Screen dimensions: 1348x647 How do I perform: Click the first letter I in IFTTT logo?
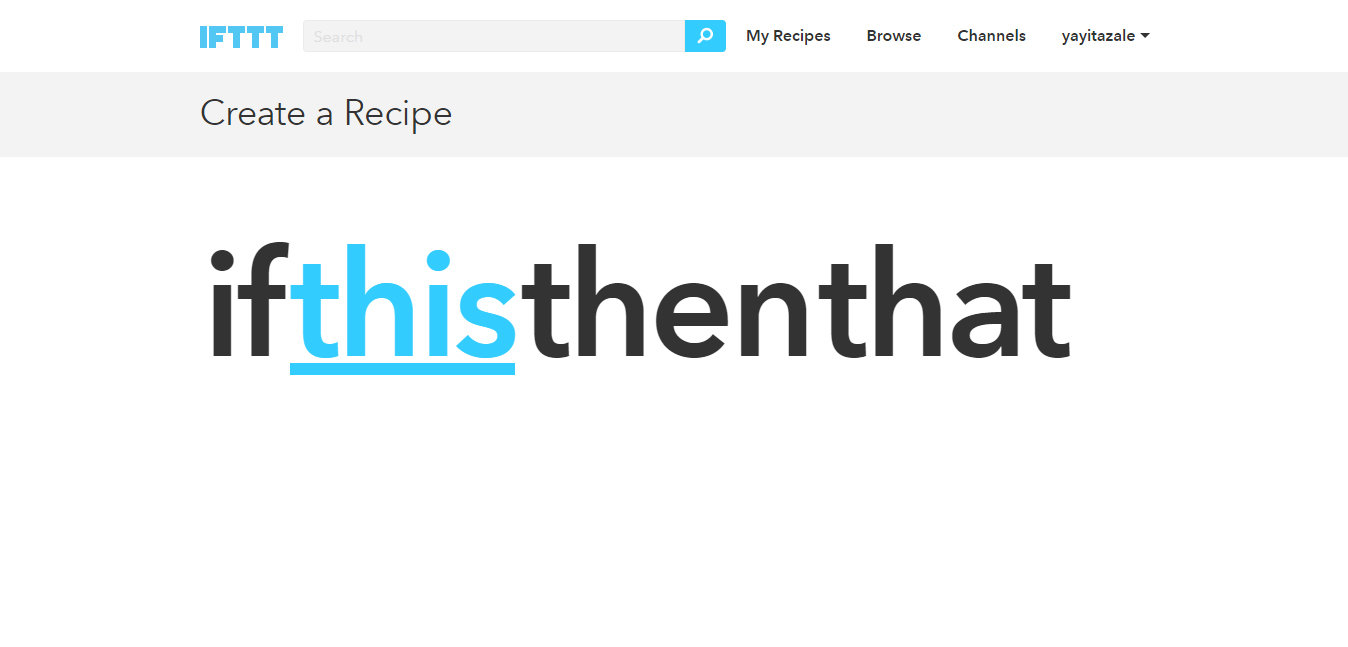tap(203, 37)
